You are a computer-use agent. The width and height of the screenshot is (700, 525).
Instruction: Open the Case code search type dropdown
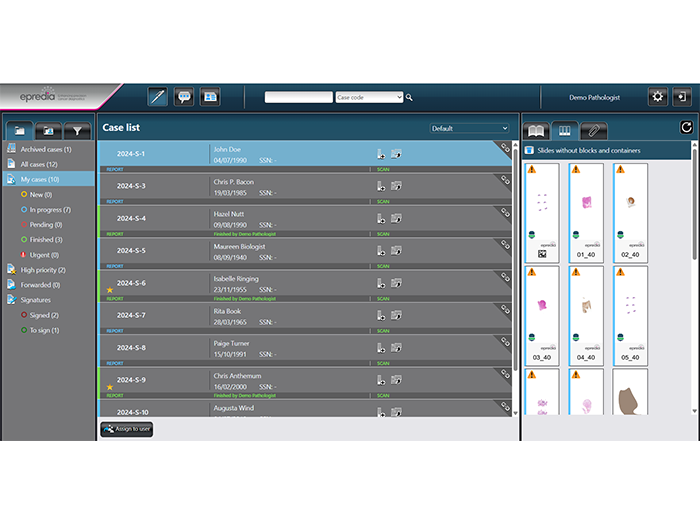[369, 97]
